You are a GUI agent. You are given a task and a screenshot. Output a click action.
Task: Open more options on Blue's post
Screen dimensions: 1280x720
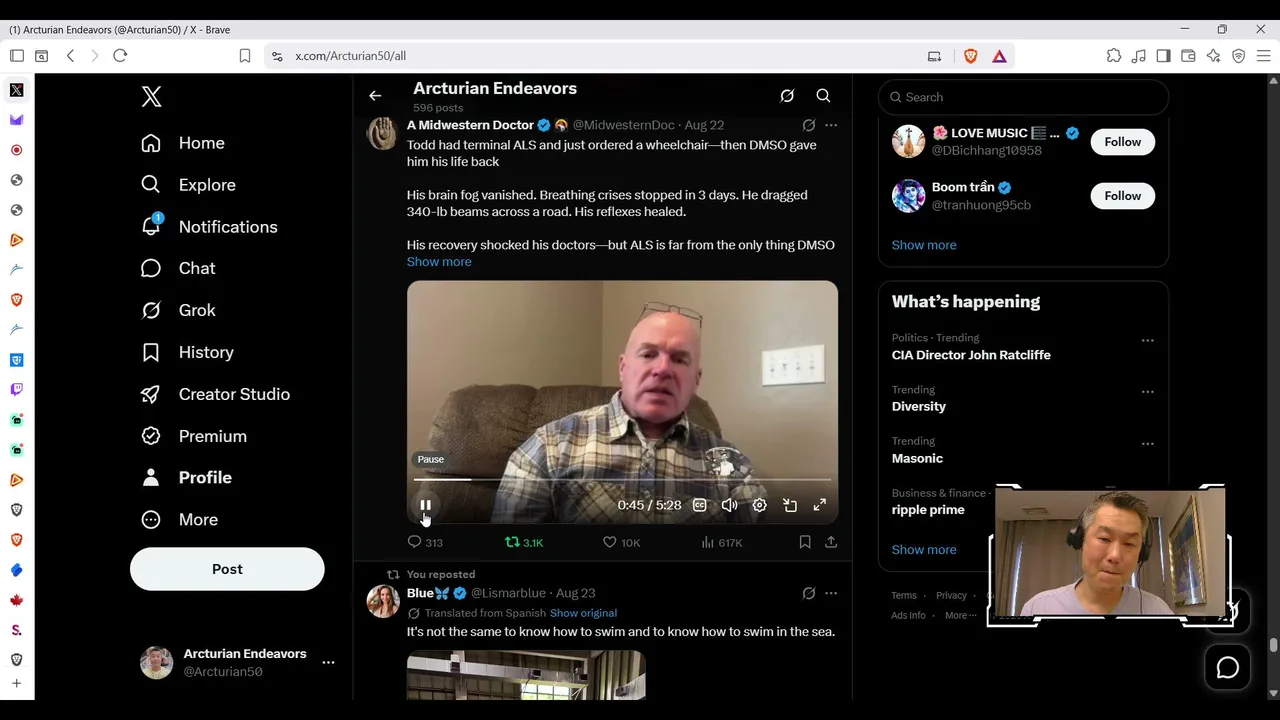pos(831,593)
